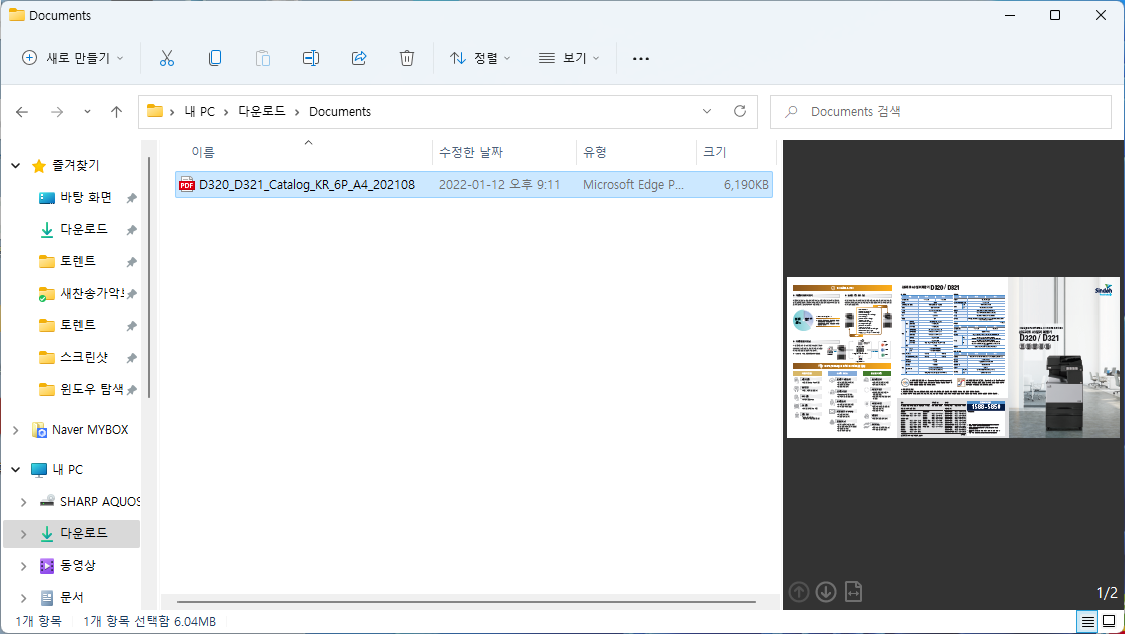Open 바탕 화면 in quick access

click(x=85, y=197)
